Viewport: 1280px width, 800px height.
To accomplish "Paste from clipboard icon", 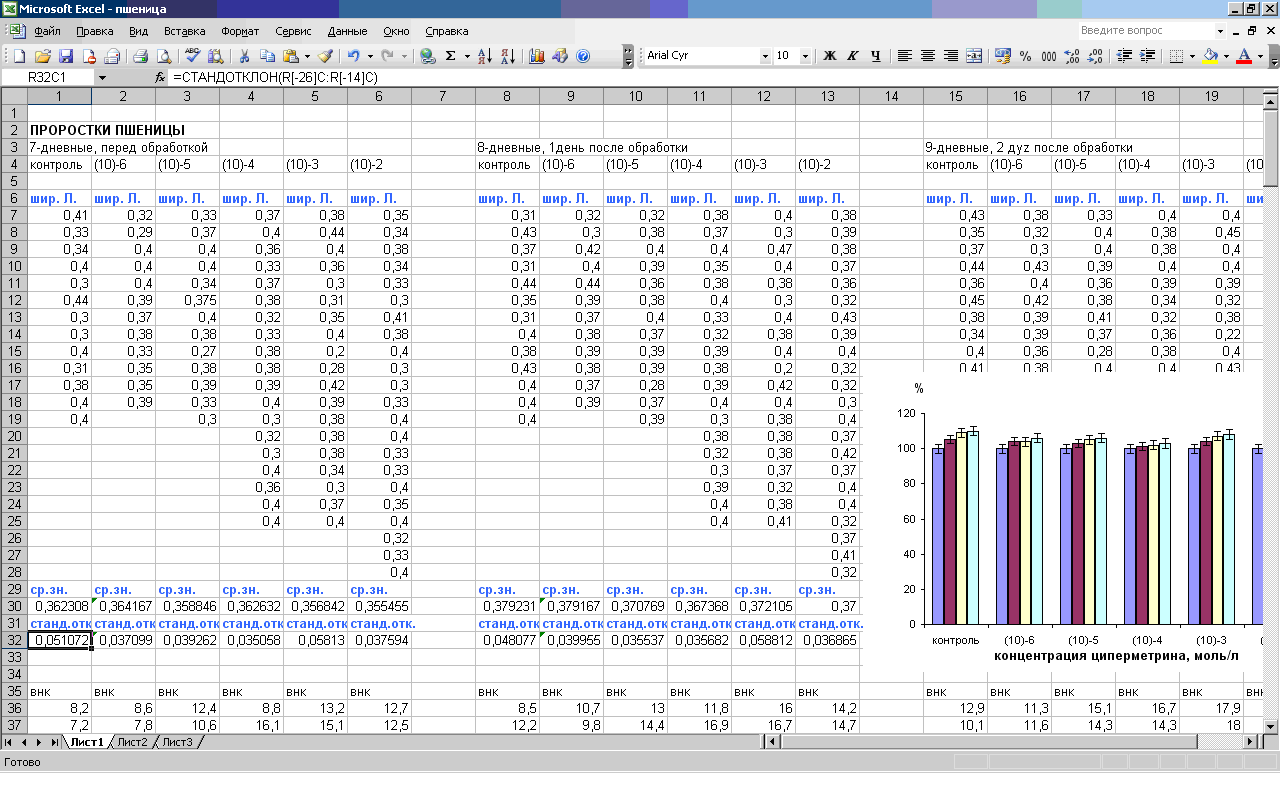I will tap(291, 56).
